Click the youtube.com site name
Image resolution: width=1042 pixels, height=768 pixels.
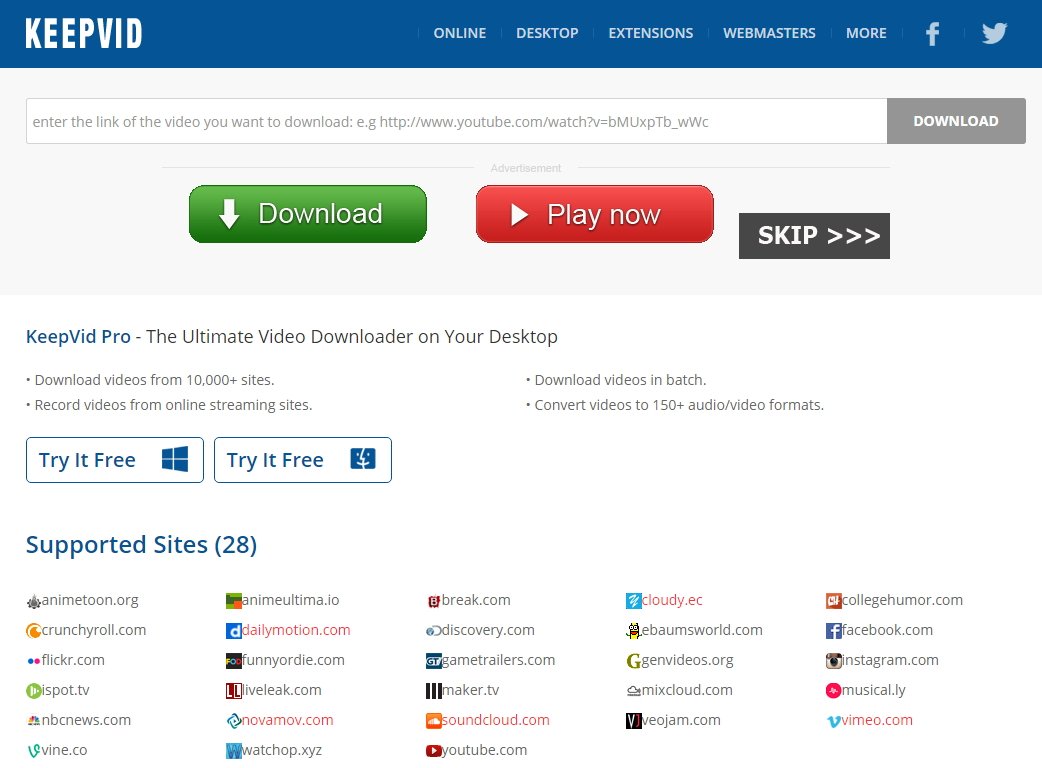(484, 750)
